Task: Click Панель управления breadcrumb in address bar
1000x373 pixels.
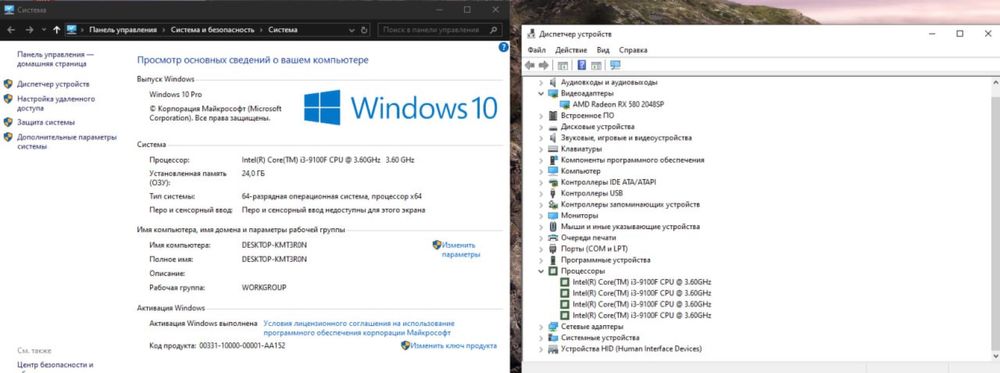Action: pyautogui.click(x=122, y=30)
